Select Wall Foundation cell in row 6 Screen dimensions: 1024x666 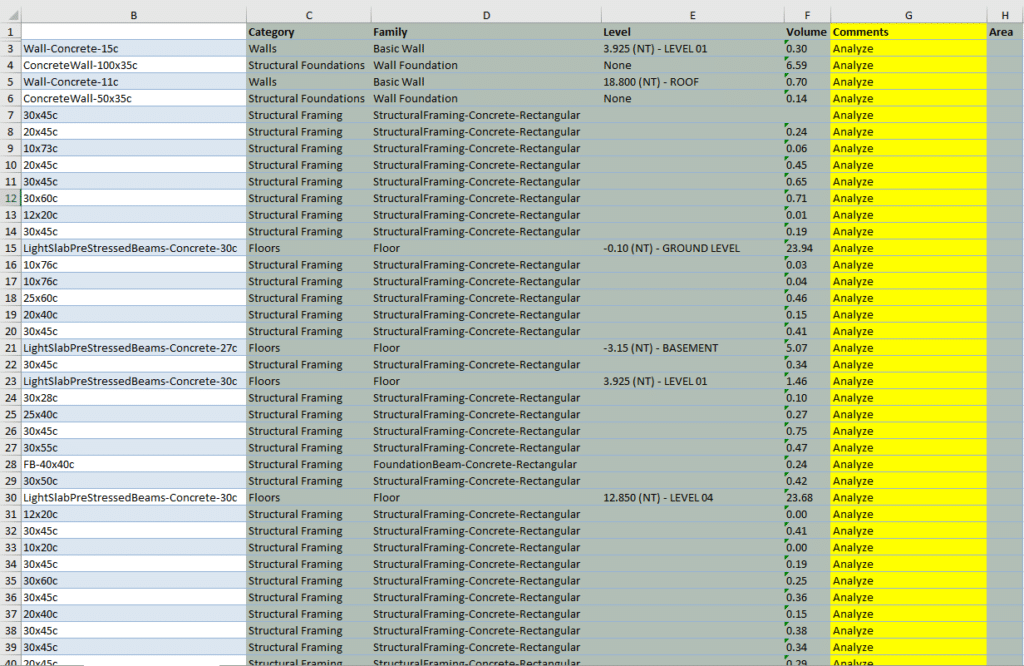486,99
